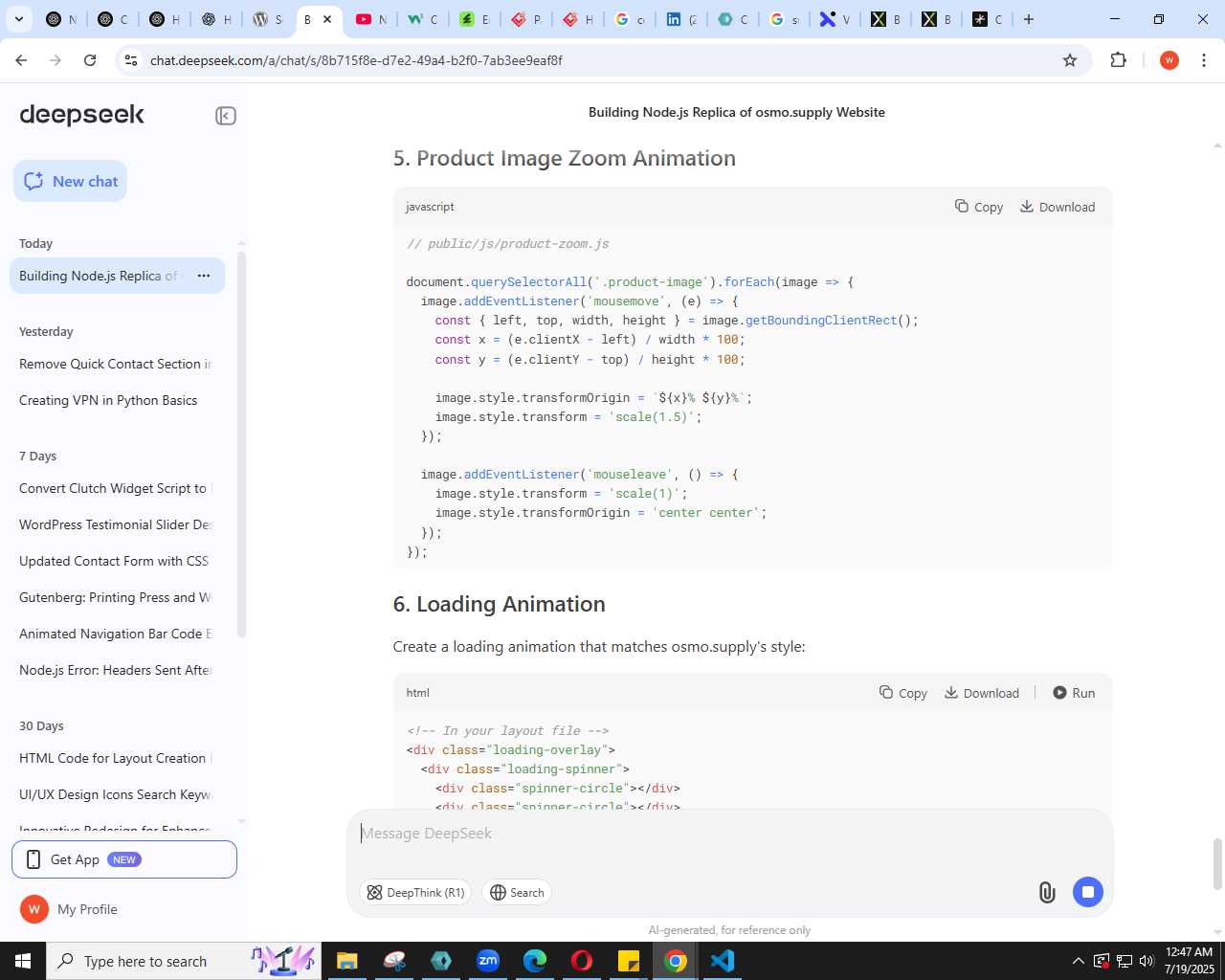Stop generating response button
This screenshot has width=1225, height=980.
(1088, 892)
